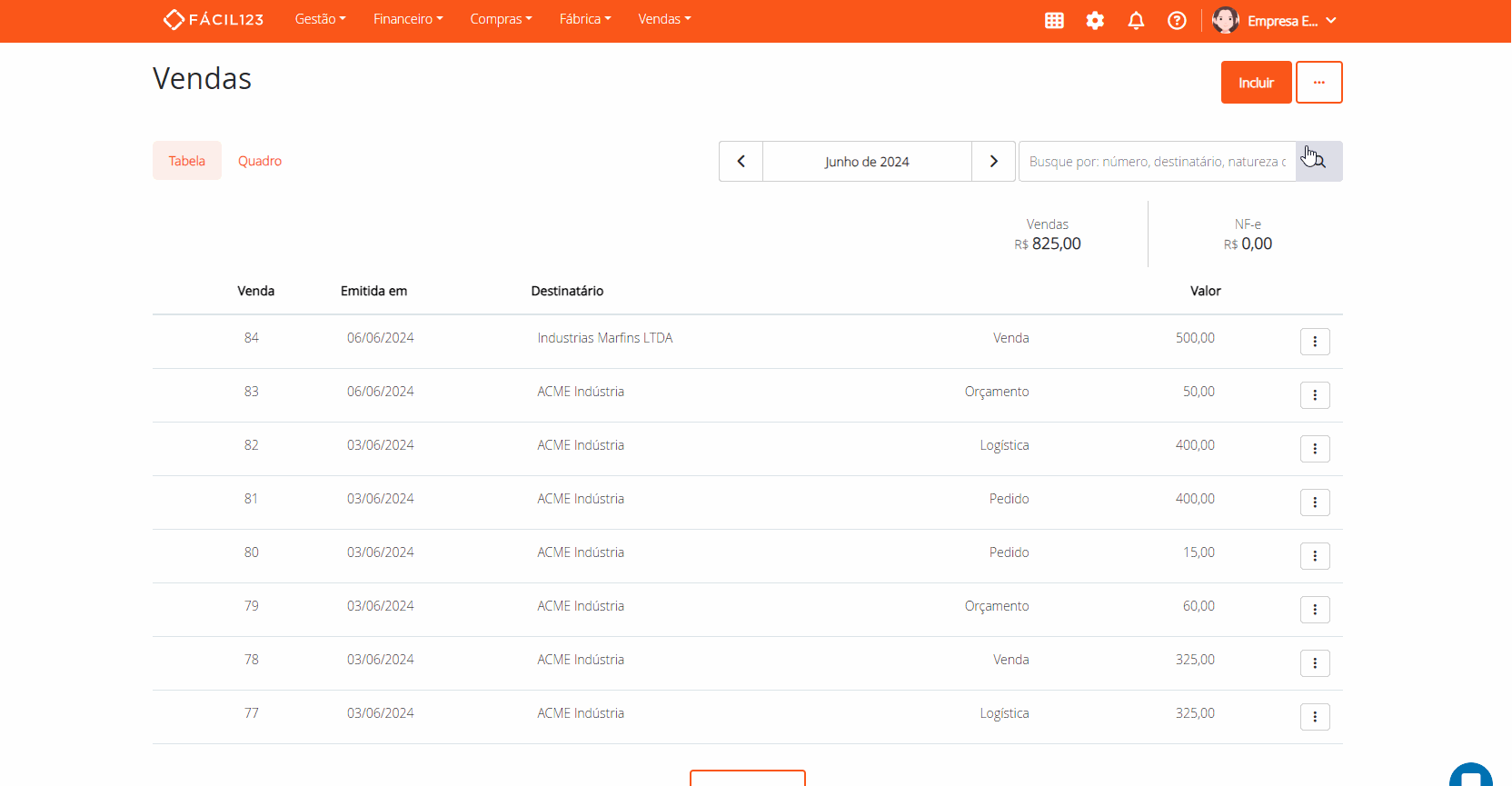Open row actions for sale 84
1512x786 pixels.
pyautogui.click(x=1315, y=342)
